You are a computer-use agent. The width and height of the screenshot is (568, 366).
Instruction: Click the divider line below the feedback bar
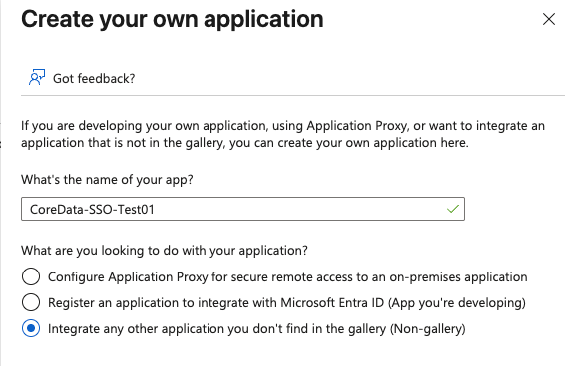pos(293,96)
